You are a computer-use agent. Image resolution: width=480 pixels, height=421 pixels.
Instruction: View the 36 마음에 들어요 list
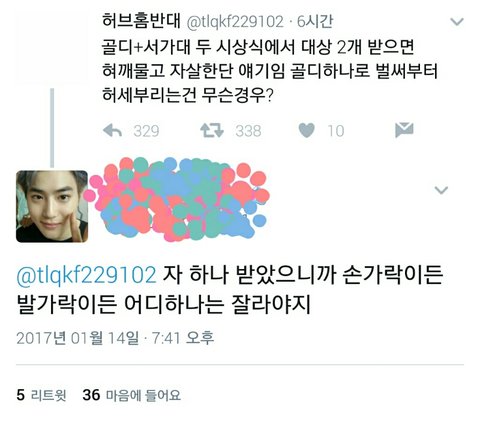(132, 395)
